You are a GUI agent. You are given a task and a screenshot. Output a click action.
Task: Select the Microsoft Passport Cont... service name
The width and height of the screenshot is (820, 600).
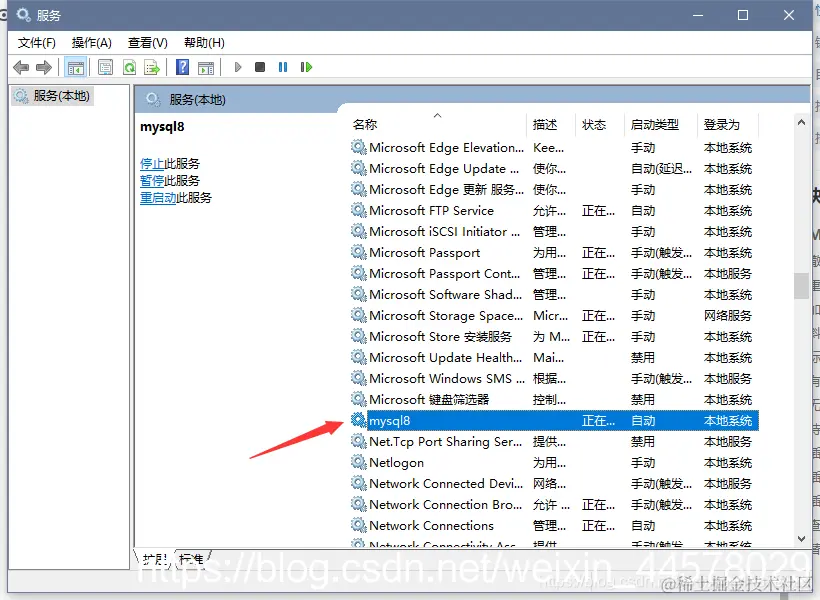[445, 274]
